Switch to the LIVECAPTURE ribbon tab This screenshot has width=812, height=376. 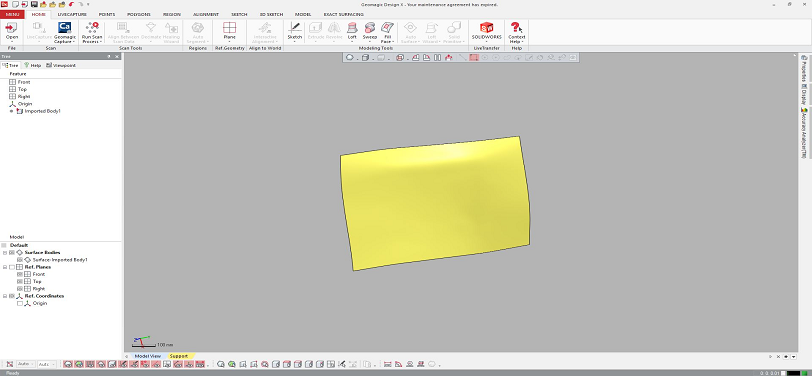(72, 15)
